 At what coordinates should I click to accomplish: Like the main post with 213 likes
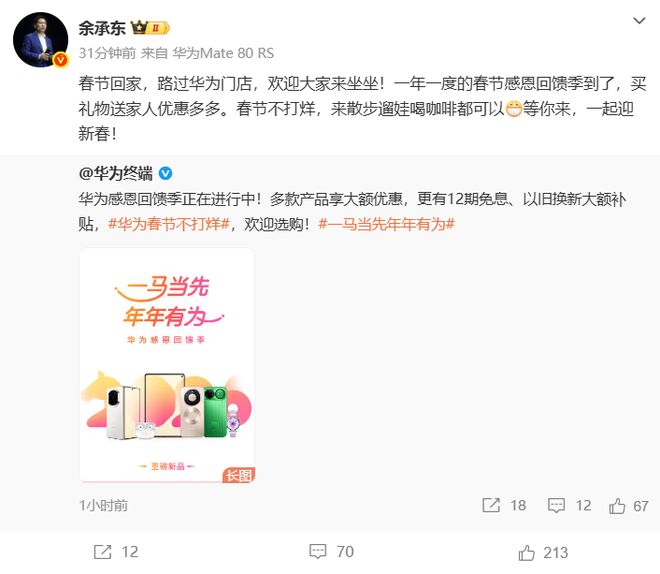543,553
